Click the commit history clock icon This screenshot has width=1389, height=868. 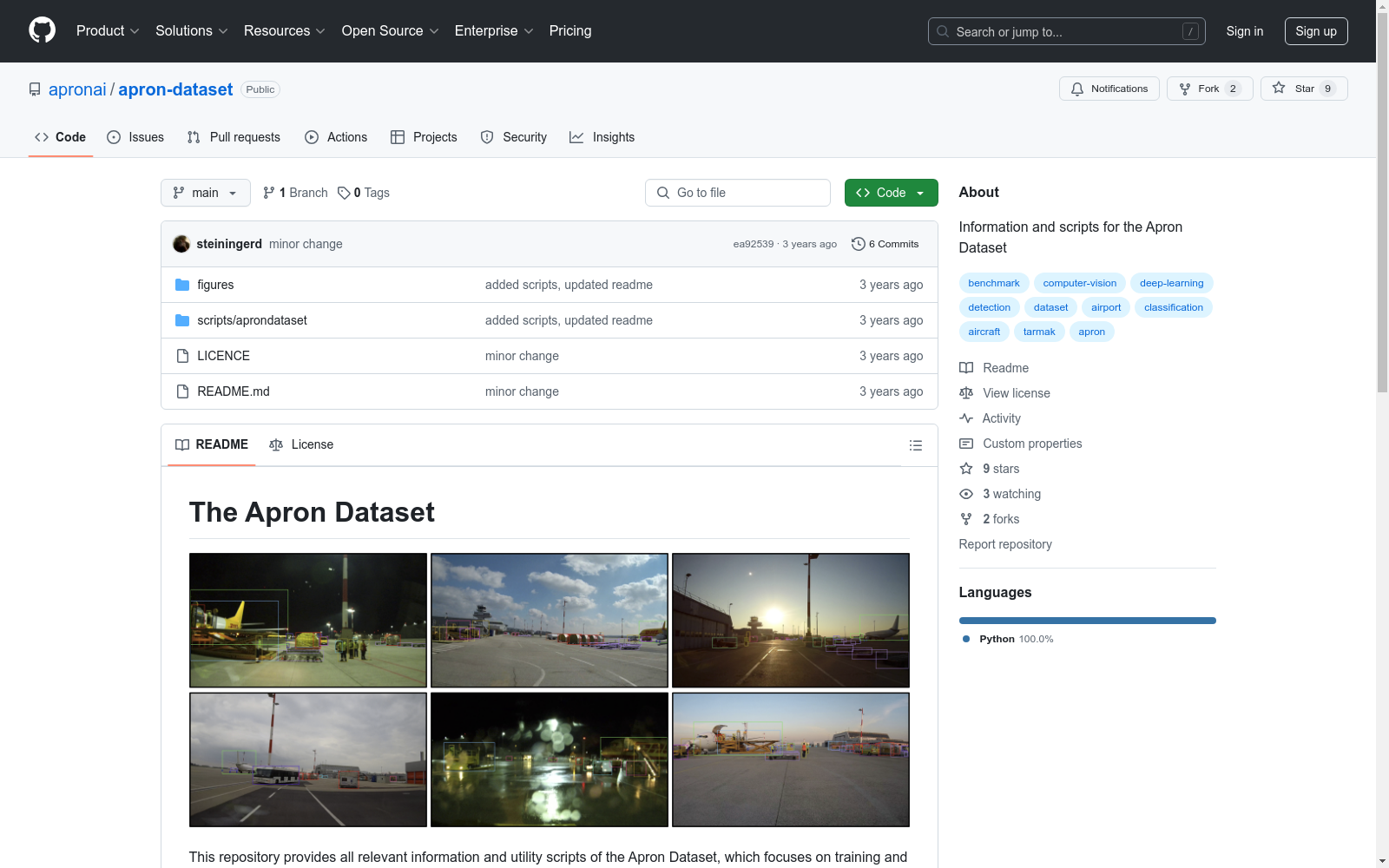coord(858,244)
